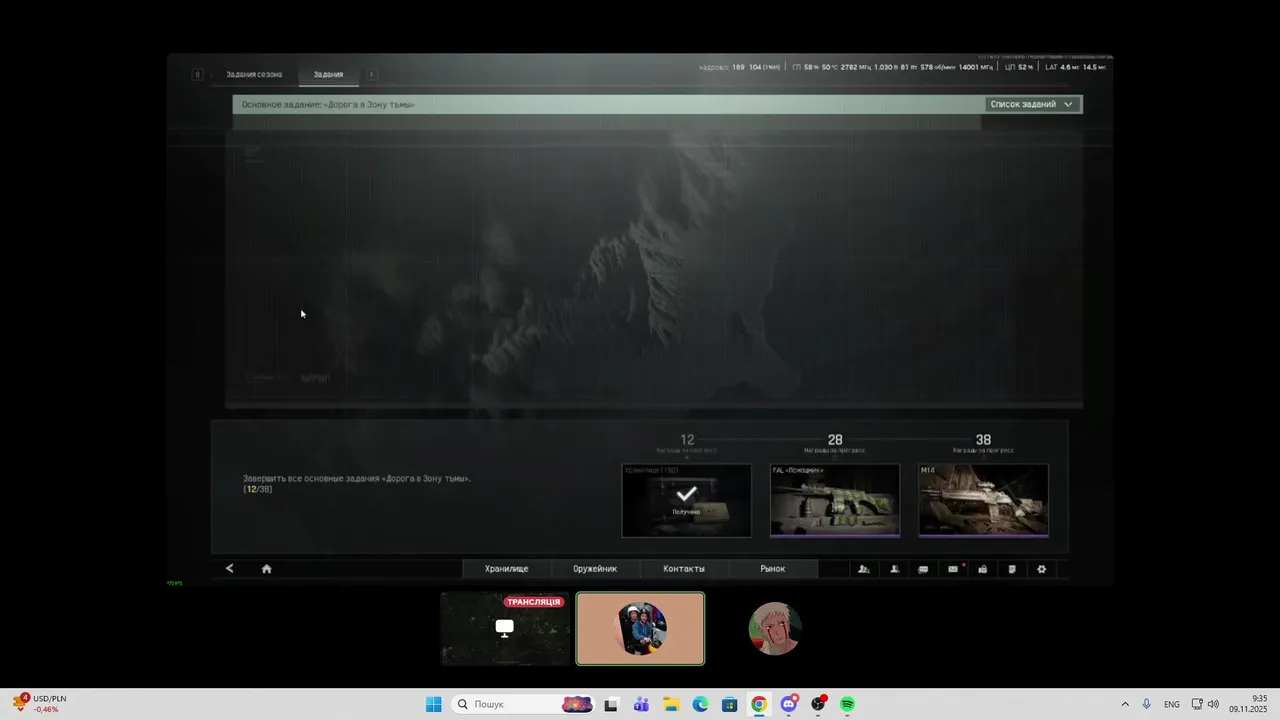Screen dimensions: 1280x720
Task: Open the notes document icon
Action: click(1012, 569)
